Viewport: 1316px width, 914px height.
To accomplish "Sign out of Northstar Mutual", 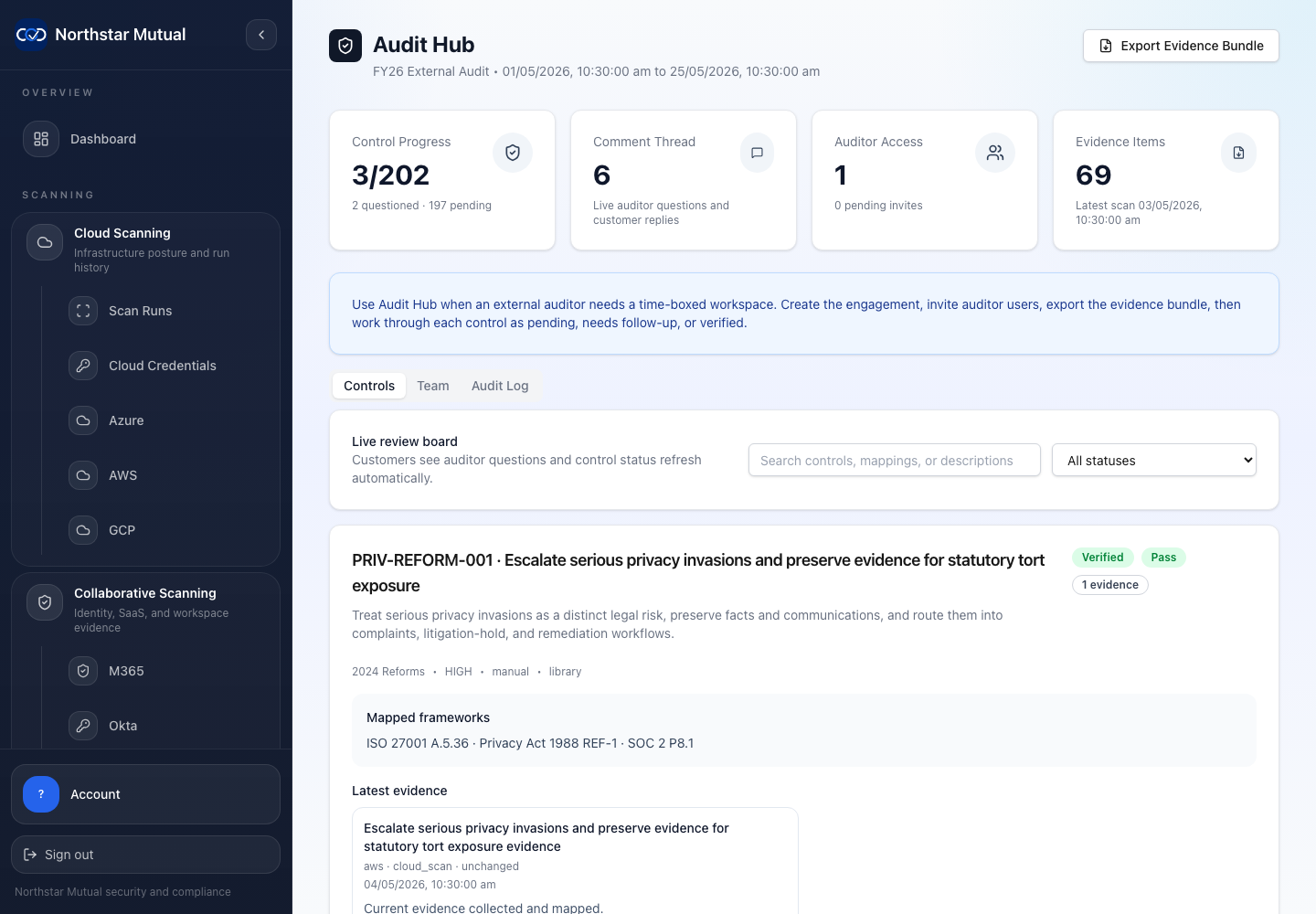I will (x=145, y=855).
